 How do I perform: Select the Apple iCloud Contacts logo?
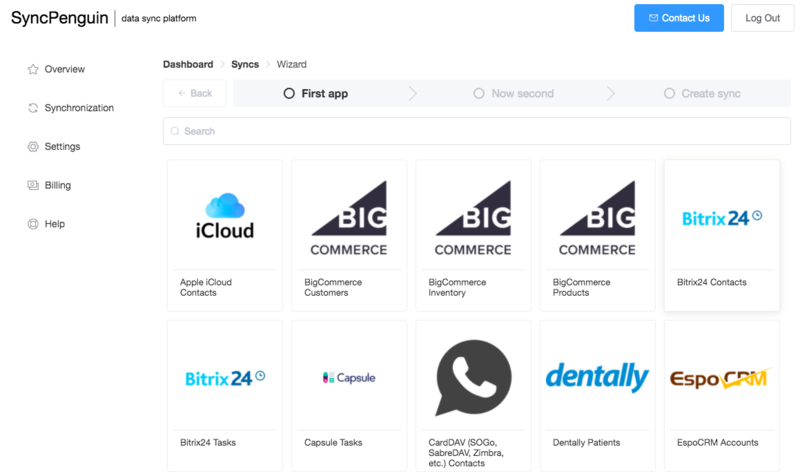tap(225, 216)
